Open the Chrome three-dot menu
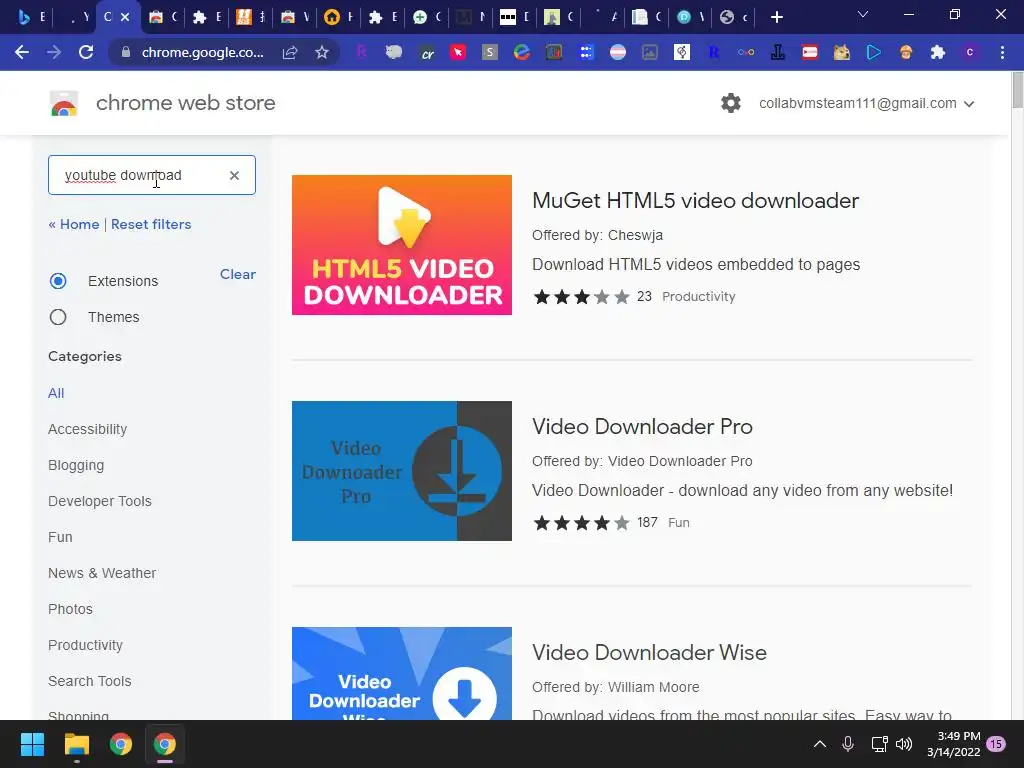1024x768 pixels. pos(1002,52)
